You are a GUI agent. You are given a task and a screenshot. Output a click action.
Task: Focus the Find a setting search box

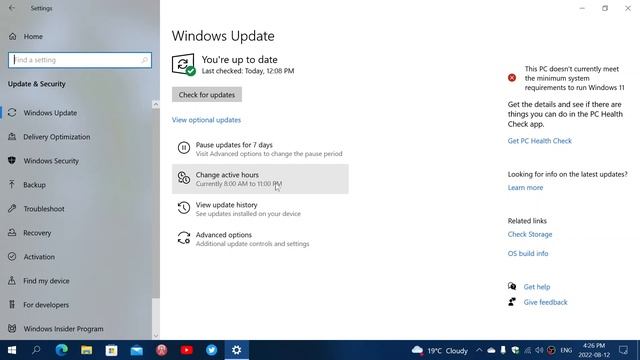pyautogui.click(x=80, y=60)
